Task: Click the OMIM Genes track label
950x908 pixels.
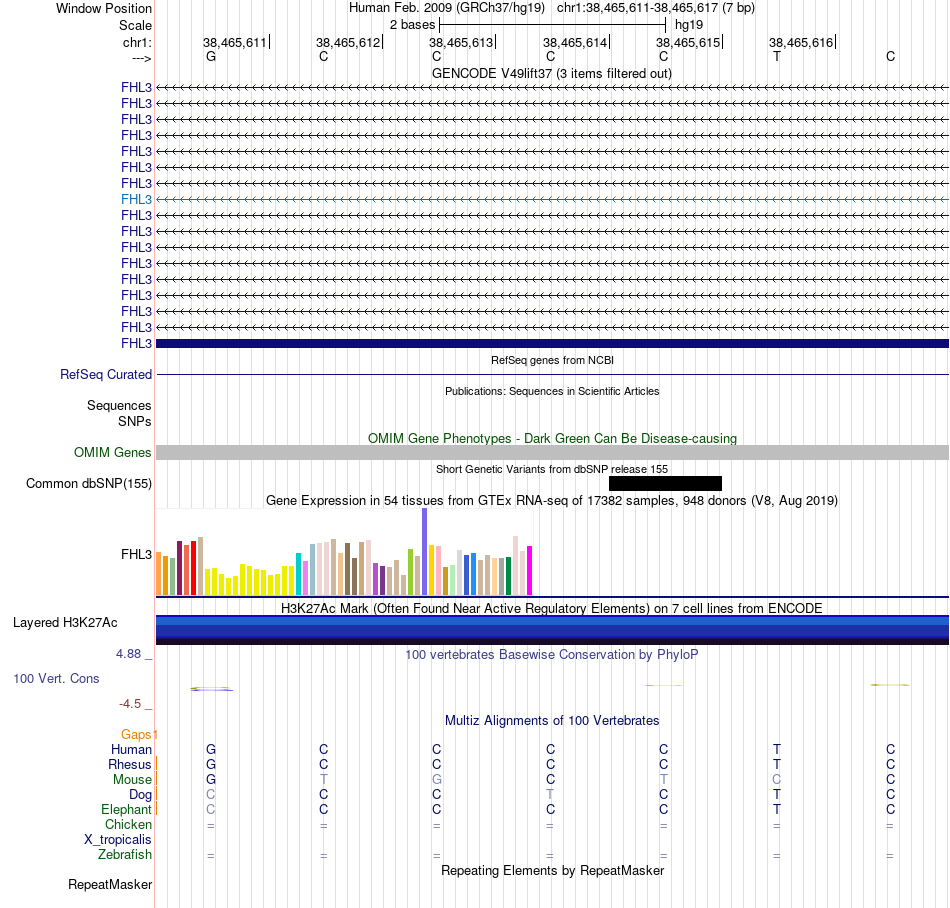Action: click(113, 452)
